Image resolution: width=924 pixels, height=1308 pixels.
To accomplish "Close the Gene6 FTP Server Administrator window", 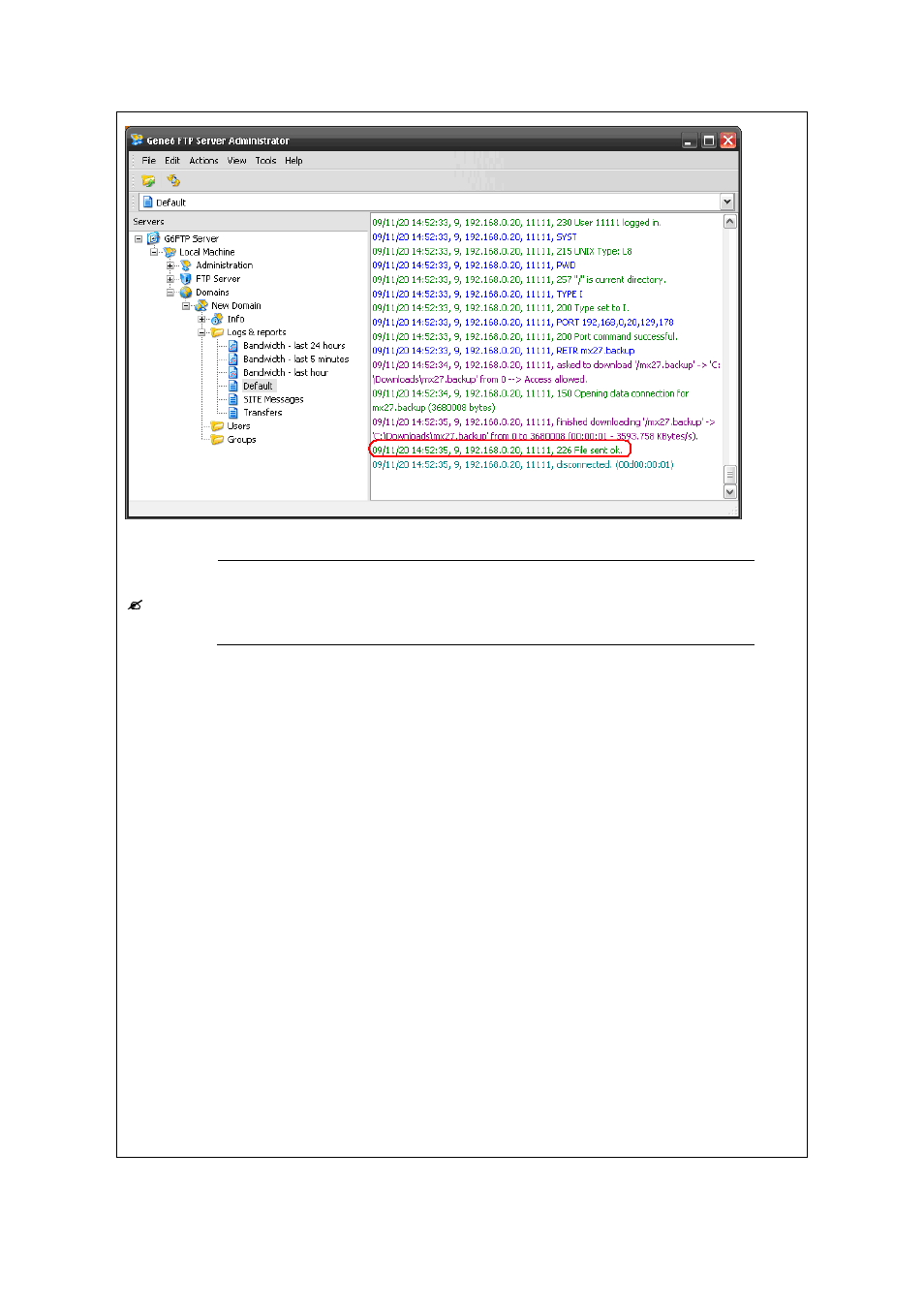I will click(728, 140).
